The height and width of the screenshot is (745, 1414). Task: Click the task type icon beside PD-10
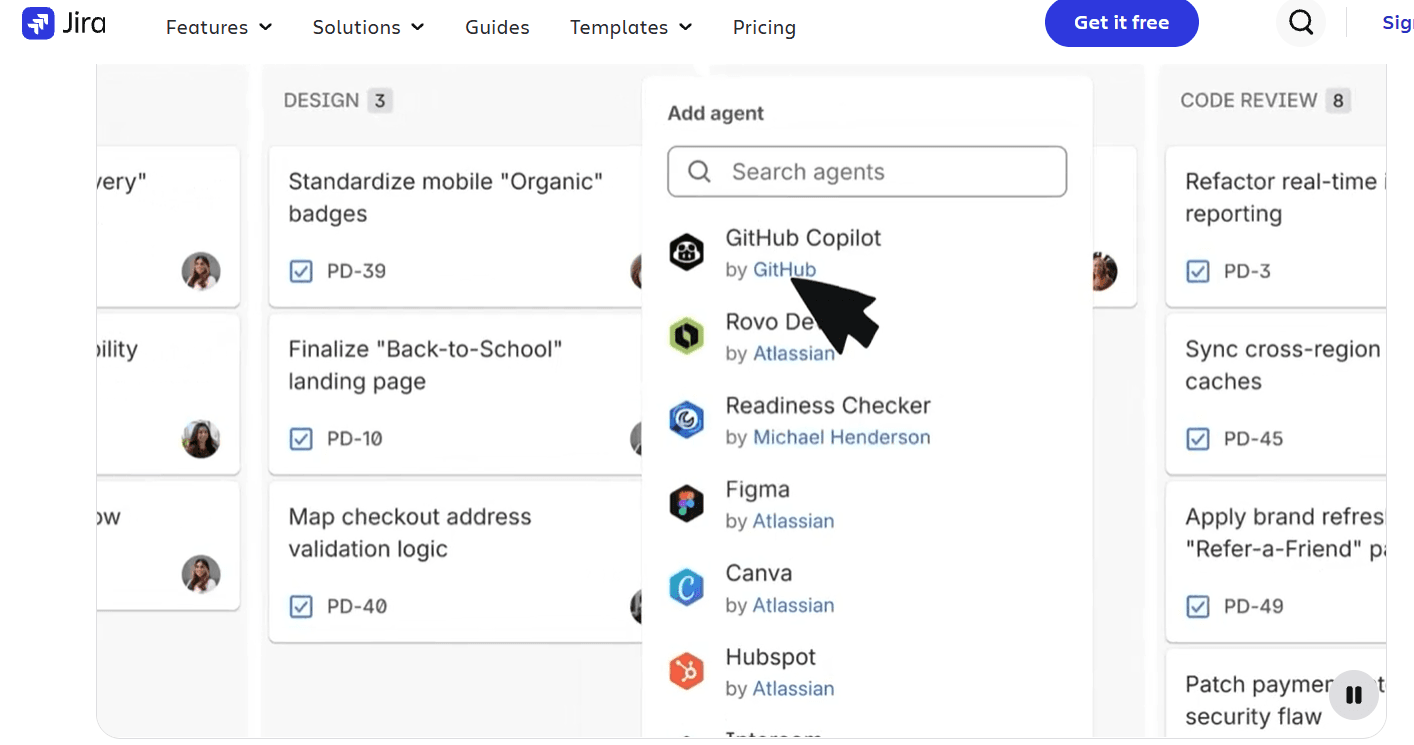(x=301, y=439)
